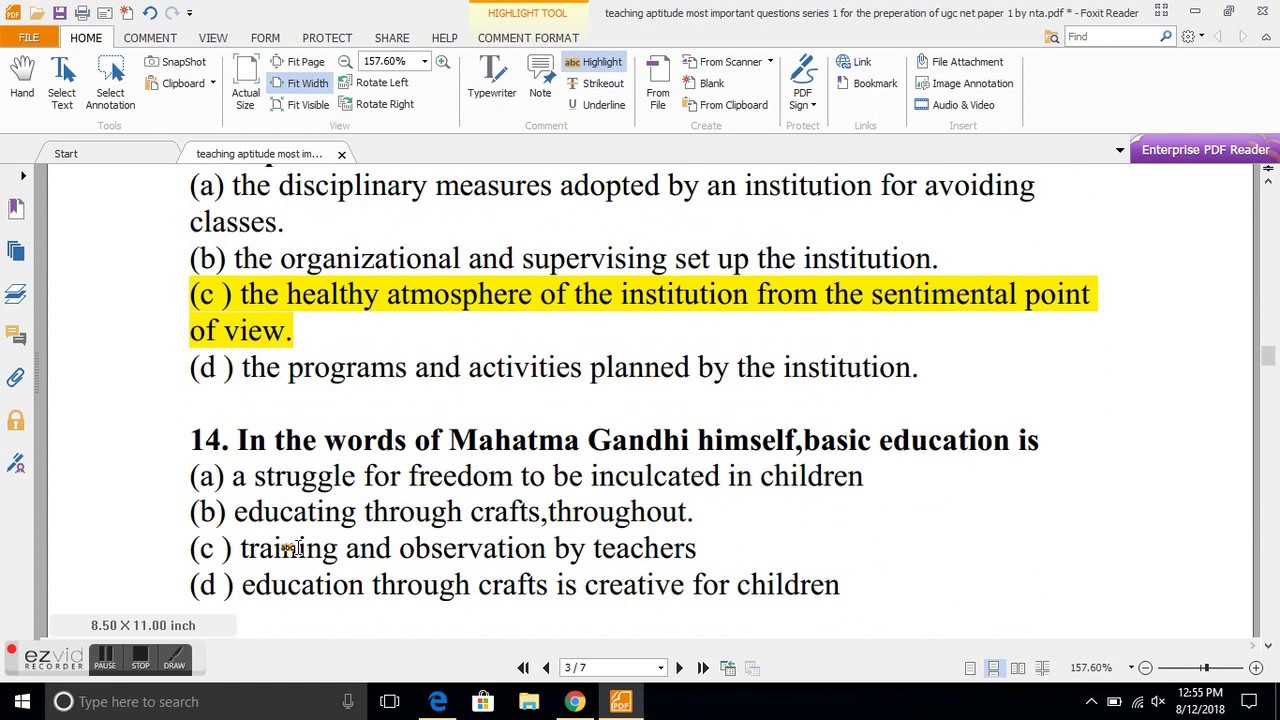Insert Audio & Video
1280x720 pixels.
(954, 104)
